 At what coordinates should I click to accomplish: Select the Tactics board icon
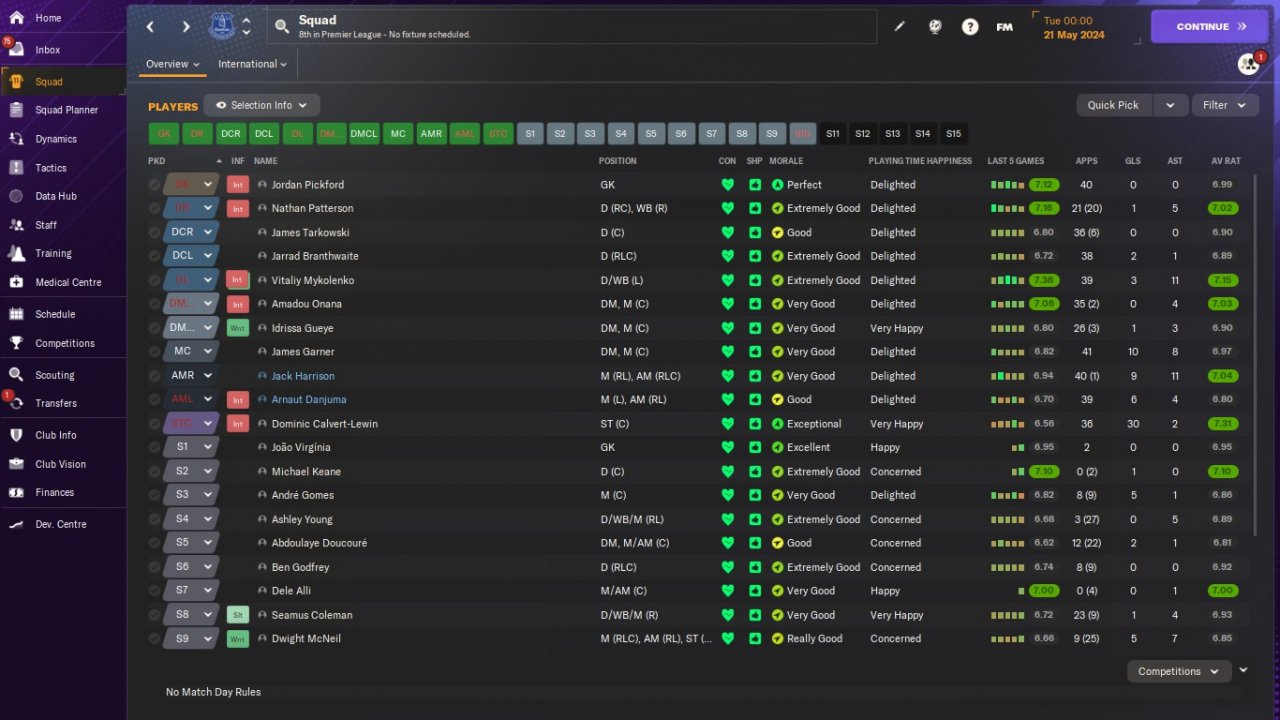click(x=16, y=168)
